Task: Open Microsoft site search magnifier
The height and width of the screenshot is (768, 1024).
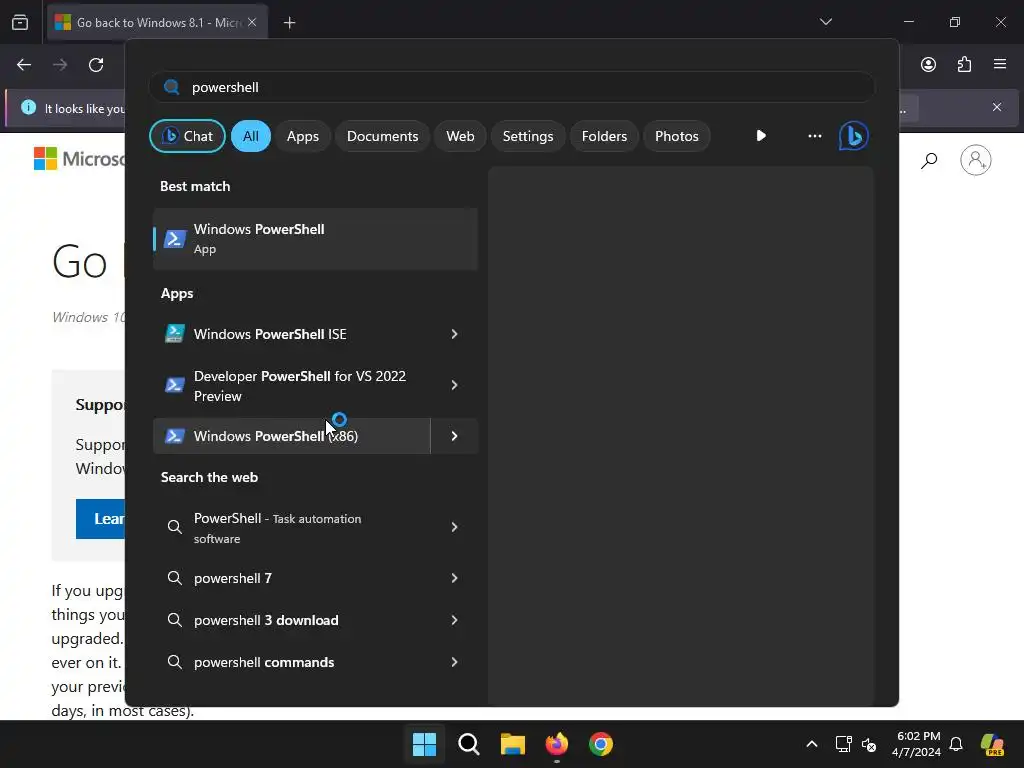Action: point(929,160)
